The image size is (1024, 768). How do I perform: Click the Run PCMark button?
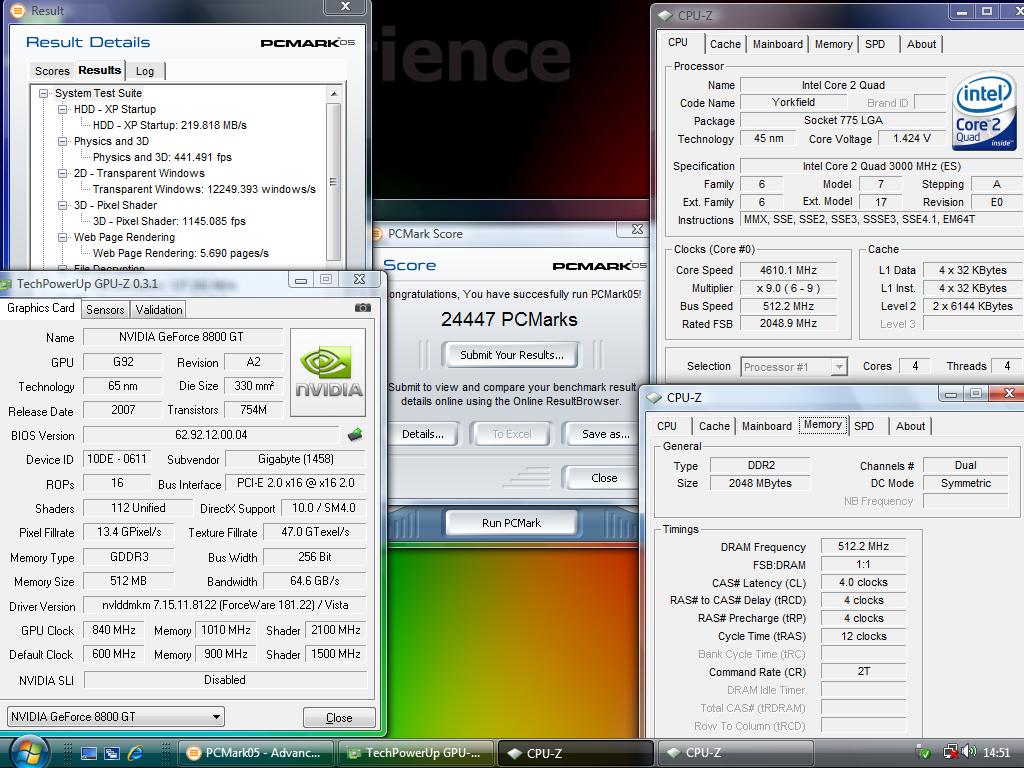coord(511,522)
